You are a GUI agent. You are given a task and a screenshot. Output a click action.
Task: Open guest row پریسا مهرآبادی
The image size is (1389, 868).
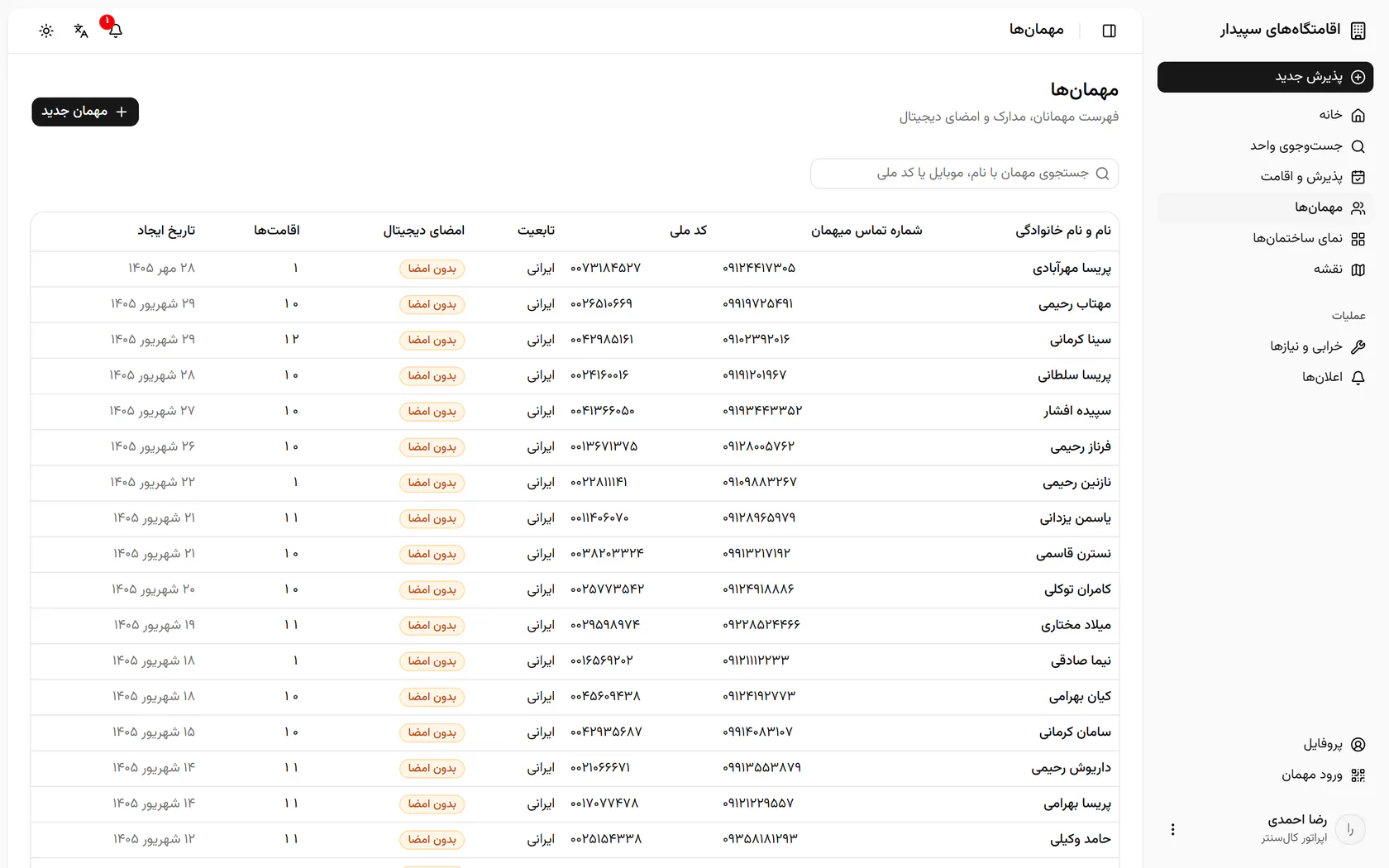coord(575,269)
